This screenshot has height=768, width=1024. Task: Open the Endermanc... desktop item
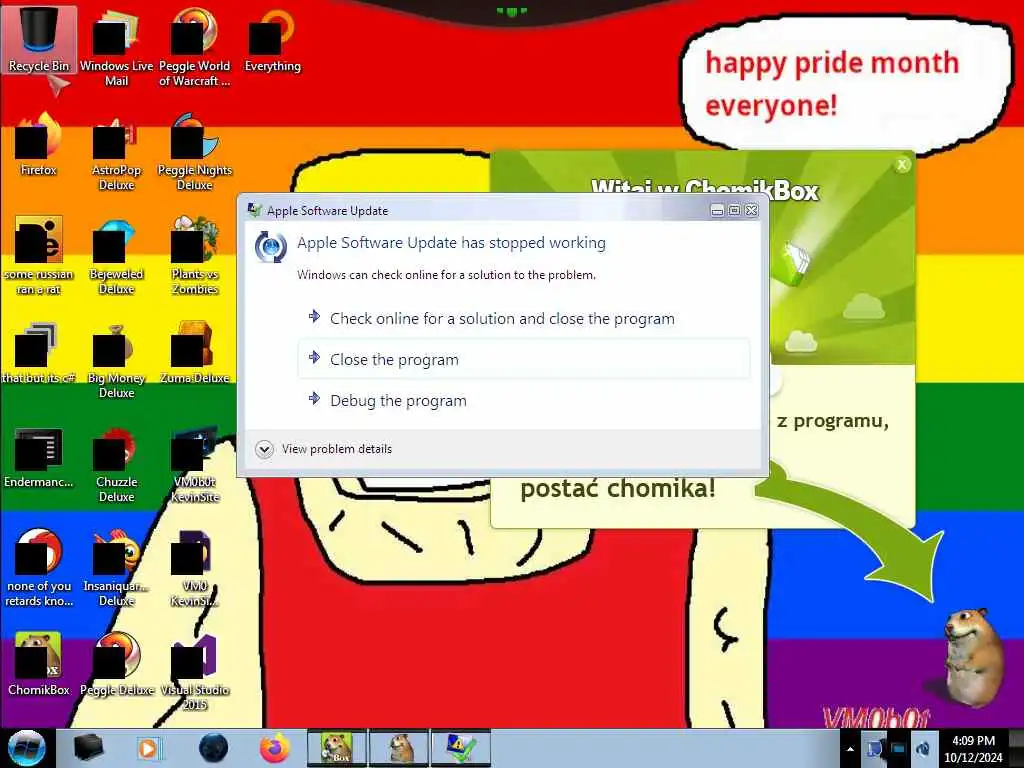(39, 456)
